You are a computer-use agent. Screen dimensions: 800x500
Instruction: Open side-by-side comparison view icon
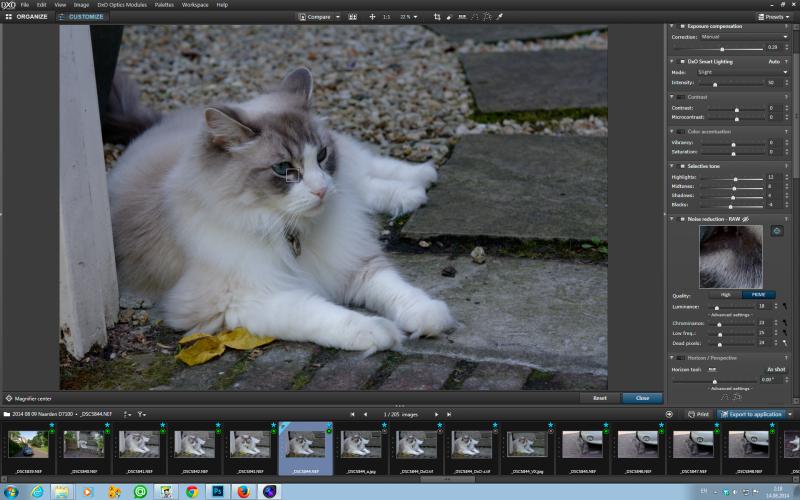click(353, 17)
